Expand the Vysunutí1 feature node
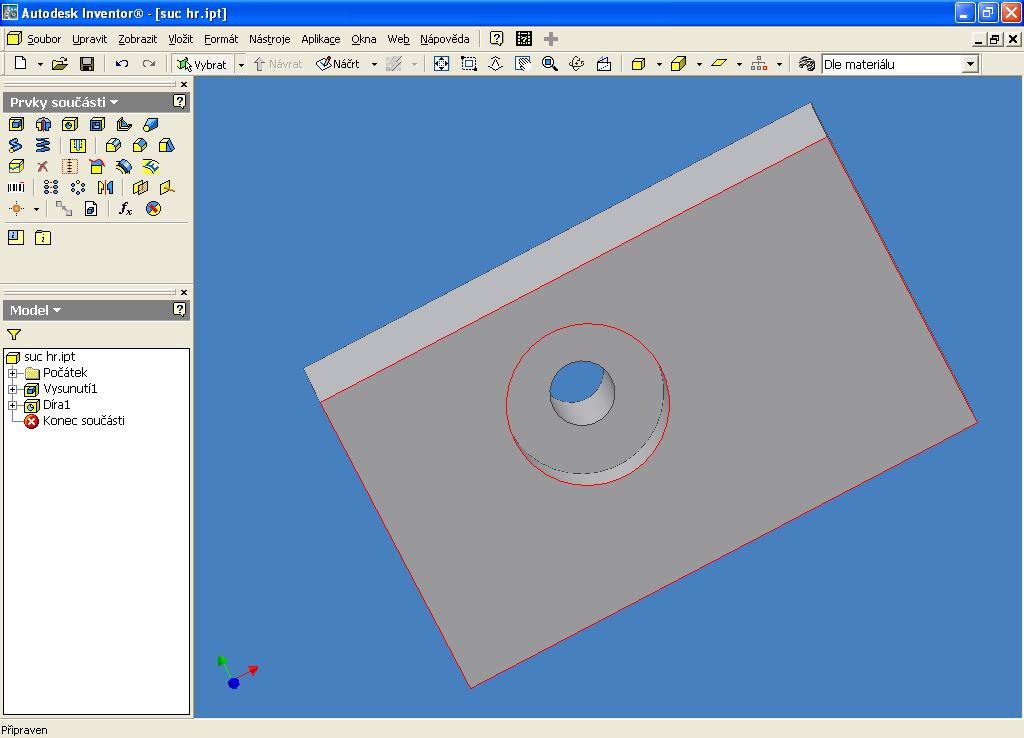This screenshot has width=1024, height=738. pos(13,389)
